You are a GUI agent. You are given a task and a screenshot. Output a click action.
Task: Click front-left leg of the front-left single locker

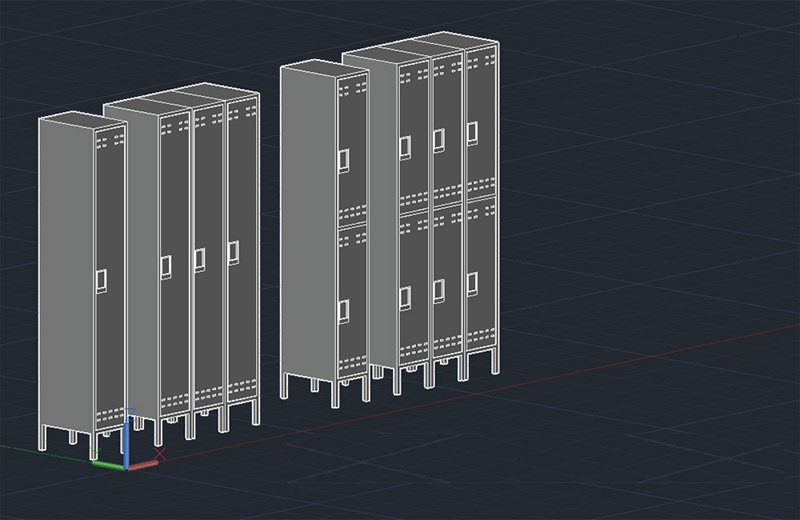(x=44, y=436)
